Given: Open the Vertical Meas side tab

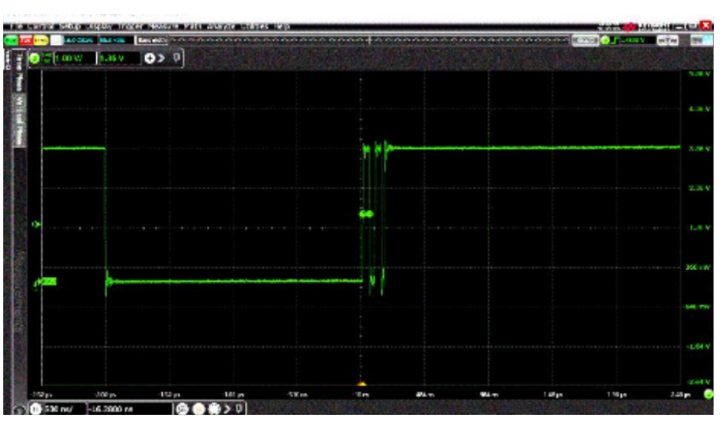Looking at the screenshot, I should tap(19, 121).
